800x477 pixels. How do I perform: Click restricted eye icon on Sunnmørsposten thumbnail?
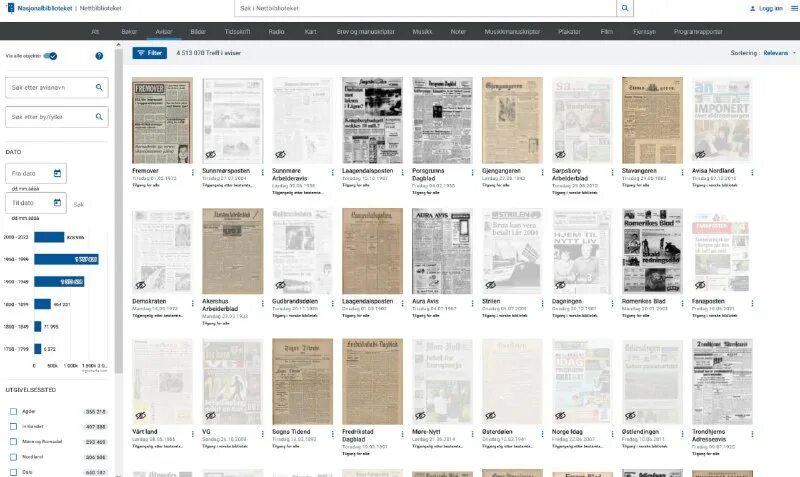[x=210, y=154]
